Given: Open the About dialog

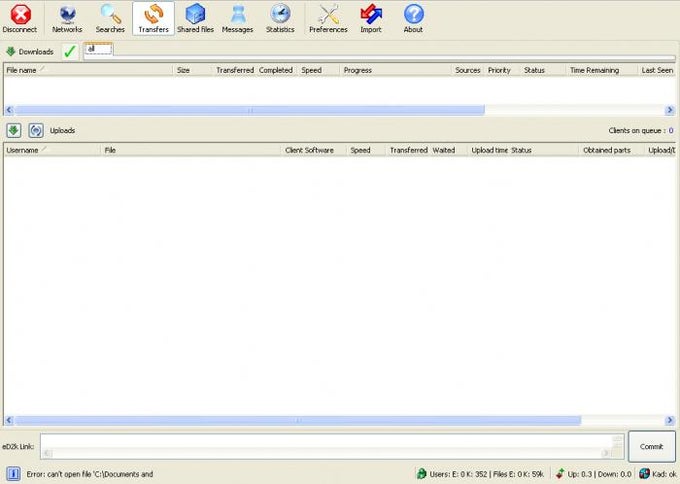Looking at the screenshot, I should pos(413,19).
